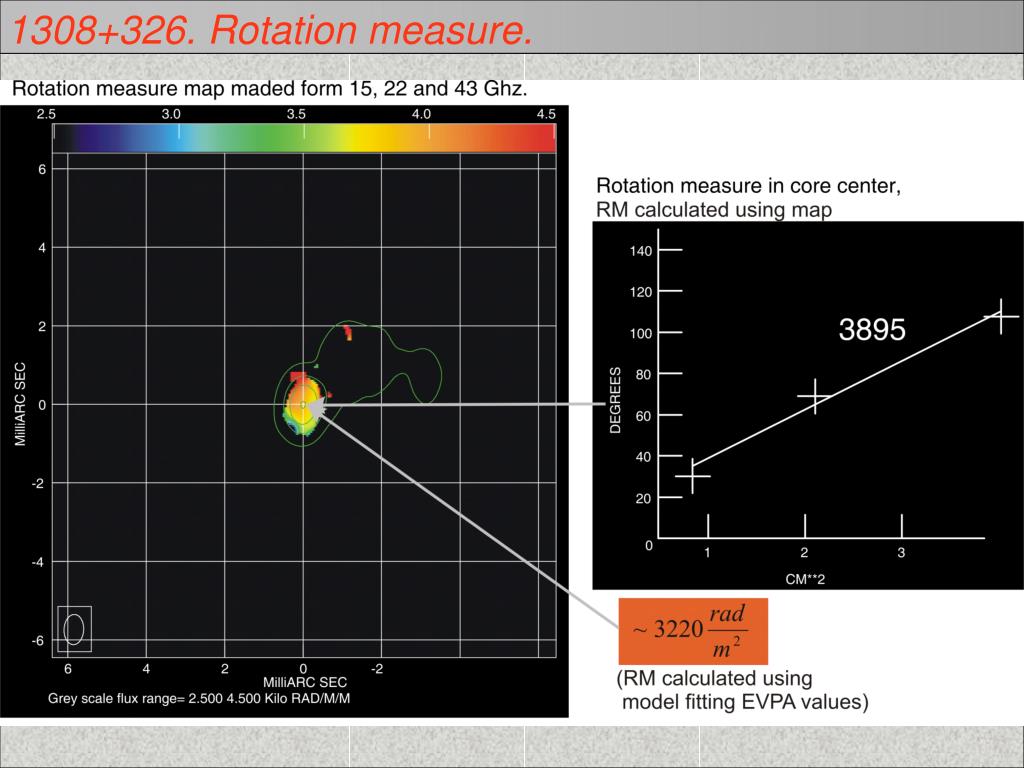Click the "-2" label on the map's x-axis
Viewport: 1024px width, 768px height.
[377, 669]
